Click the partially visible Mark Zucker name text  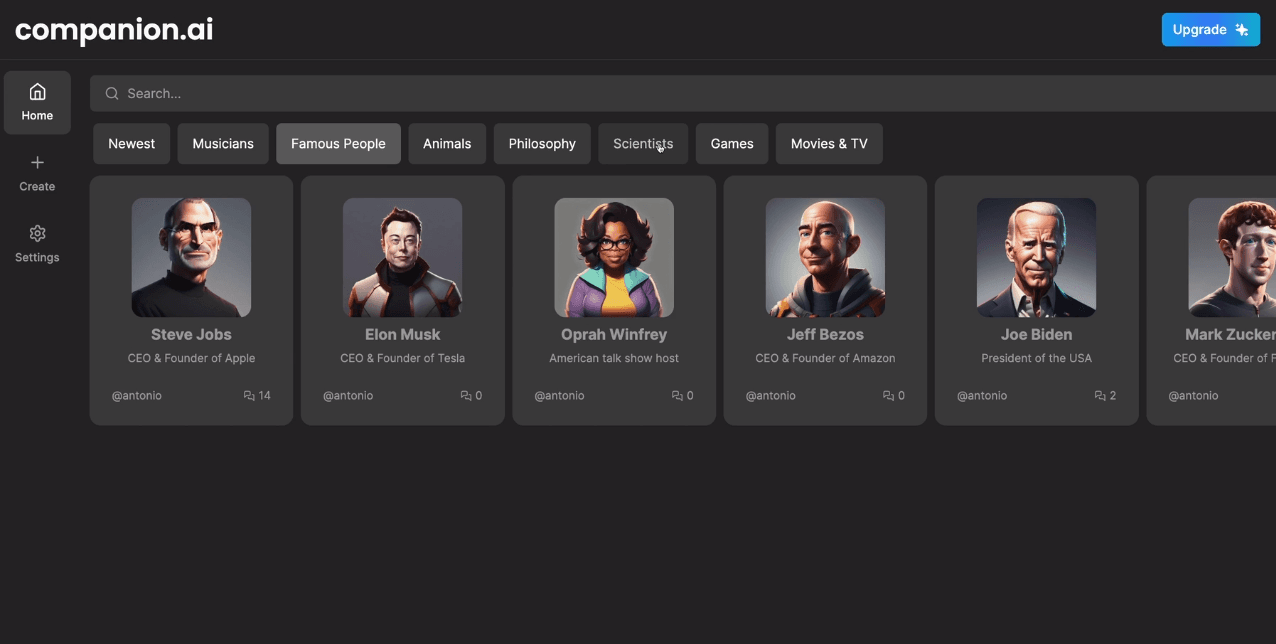(x=1231, y=335)
